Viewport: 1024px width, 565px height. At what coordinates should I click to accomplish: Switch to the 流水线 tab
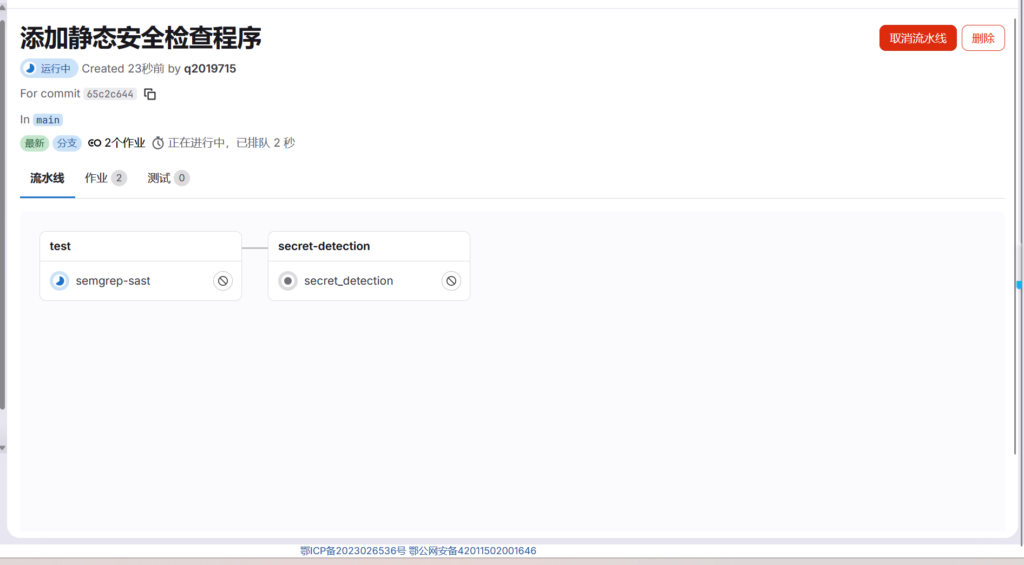[x=47, y=178]
